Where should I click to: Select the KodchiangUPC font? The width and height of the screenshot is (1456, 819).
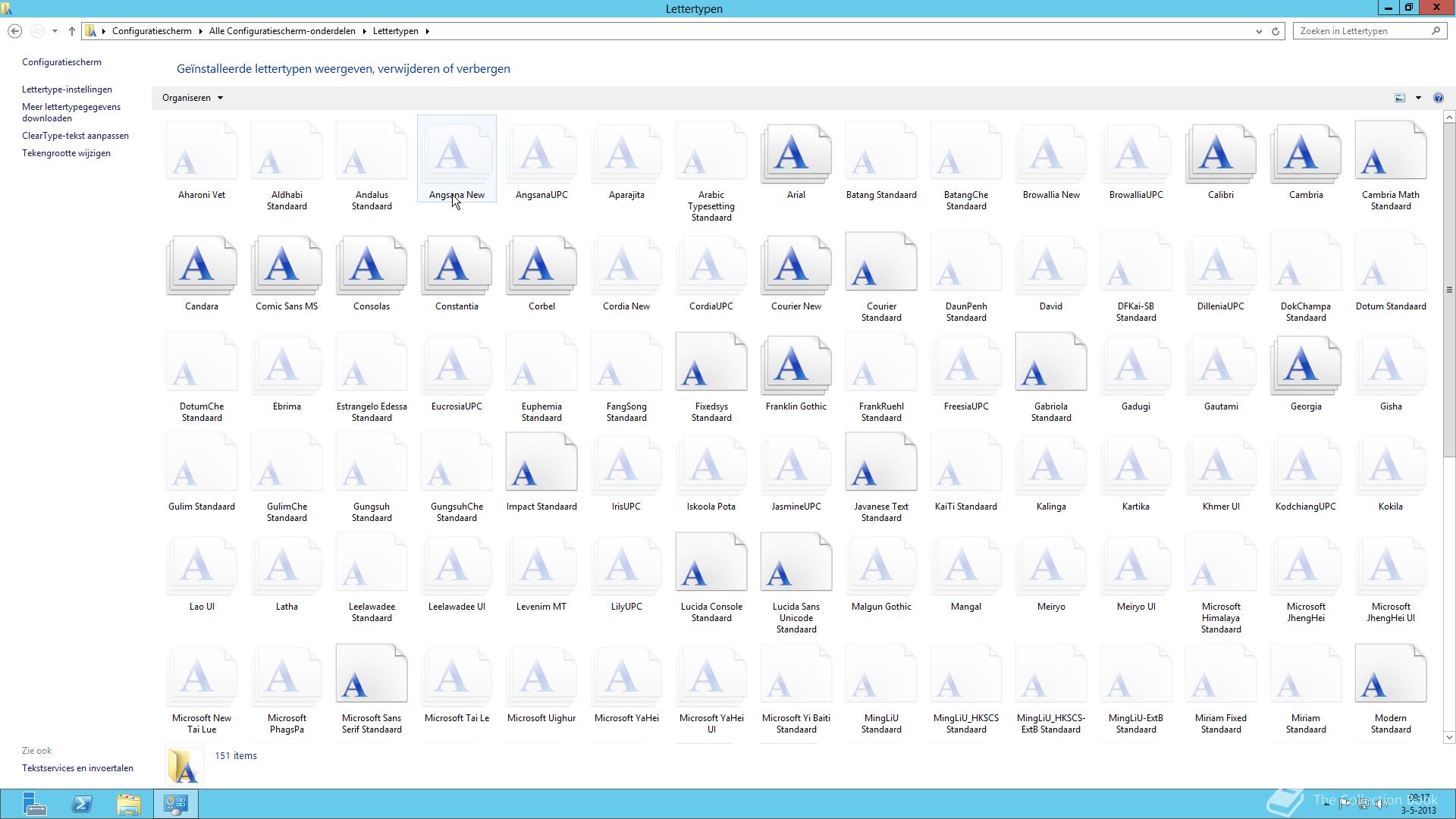coord(1306,472)
